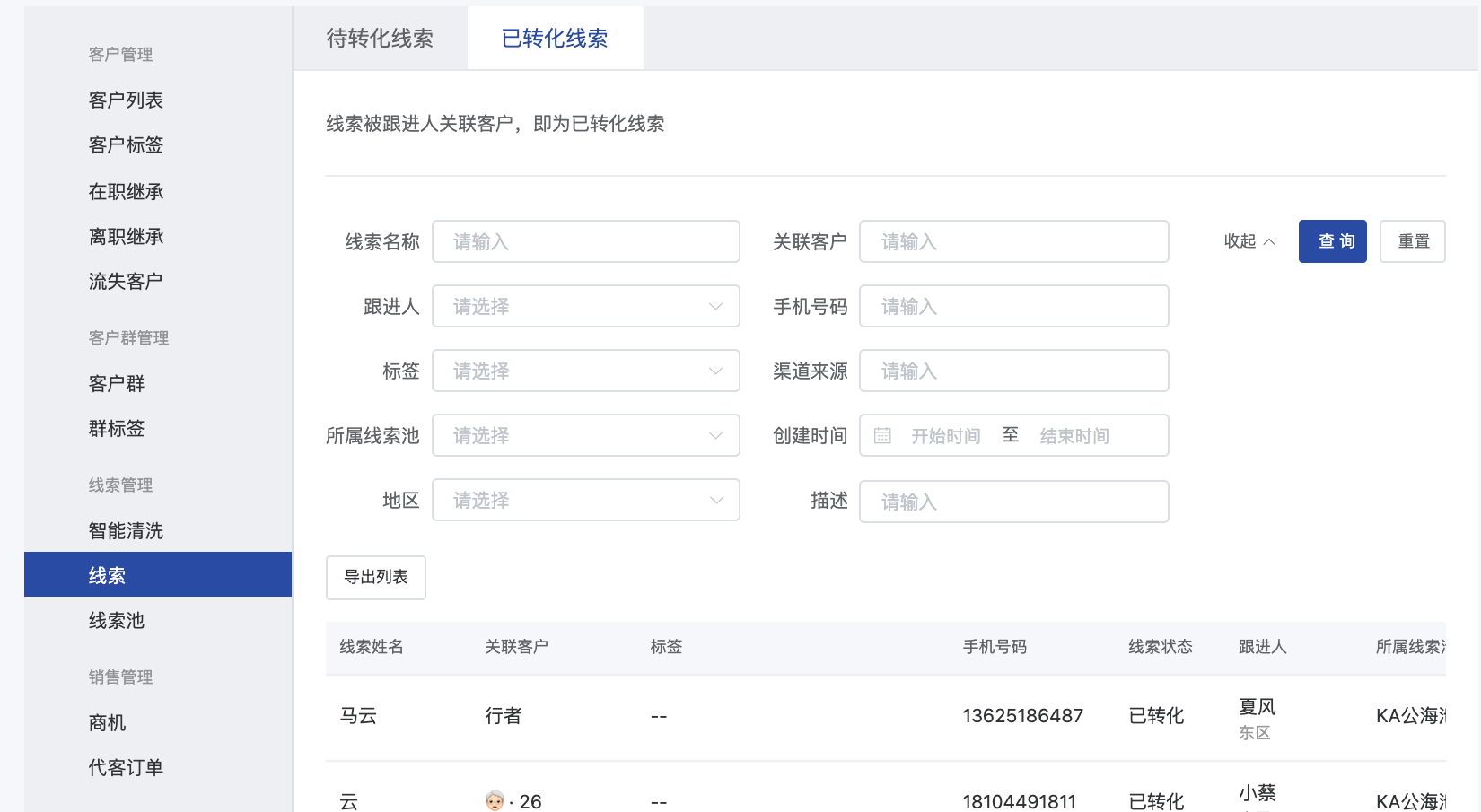
Task: Open 商机 in the sidebar
Action: 107,722
